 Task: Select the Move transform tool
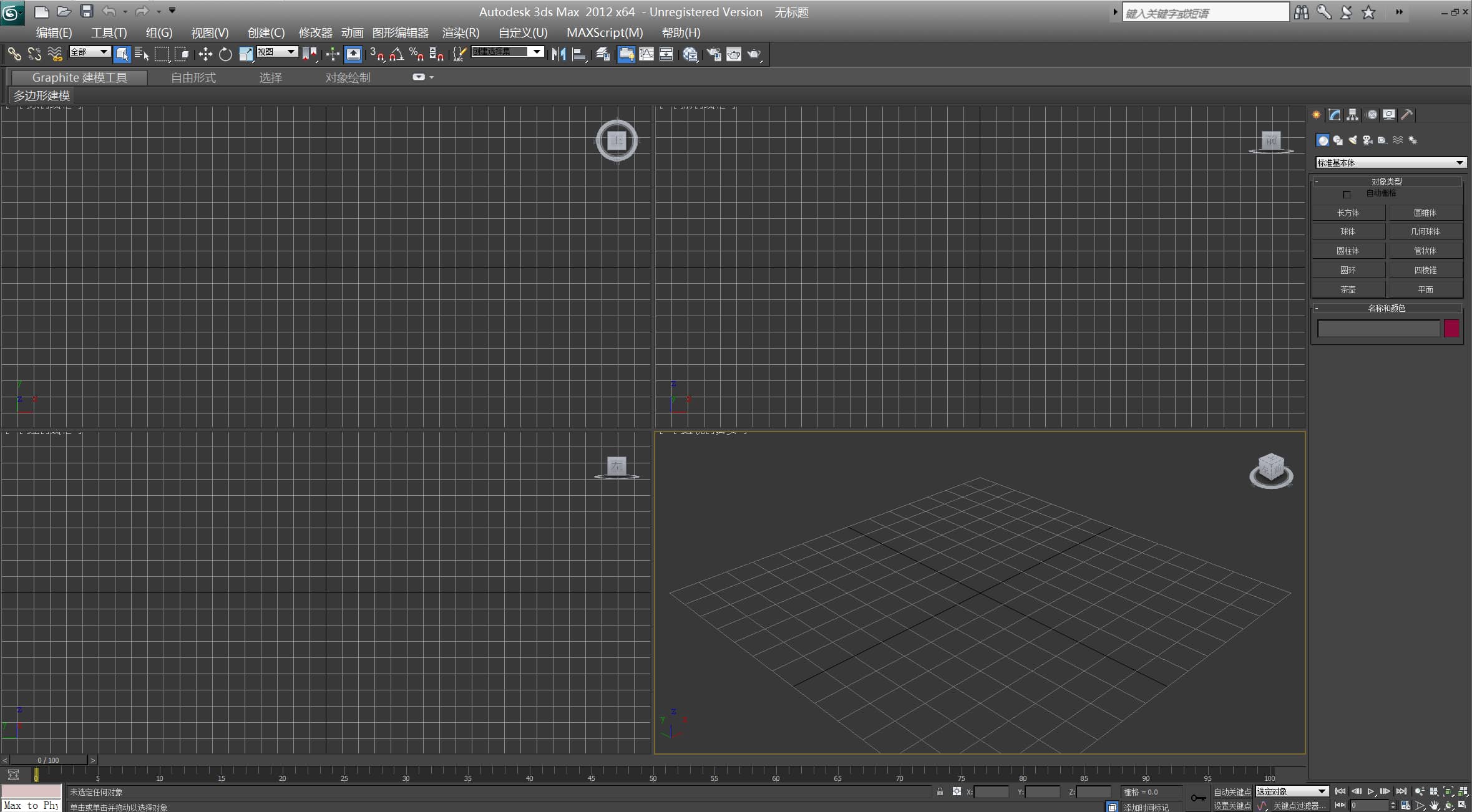coord(205,55)
